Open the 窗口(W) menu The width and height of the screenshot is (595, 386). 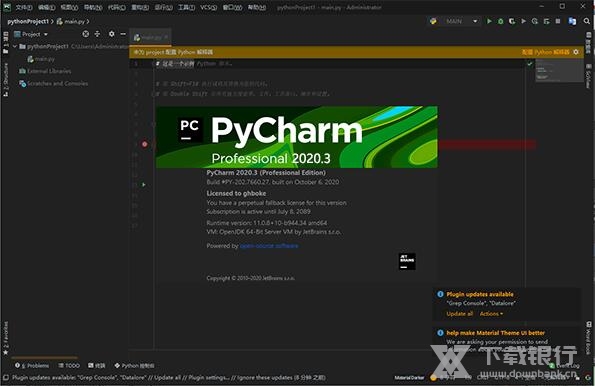click(x=233, y=7)
